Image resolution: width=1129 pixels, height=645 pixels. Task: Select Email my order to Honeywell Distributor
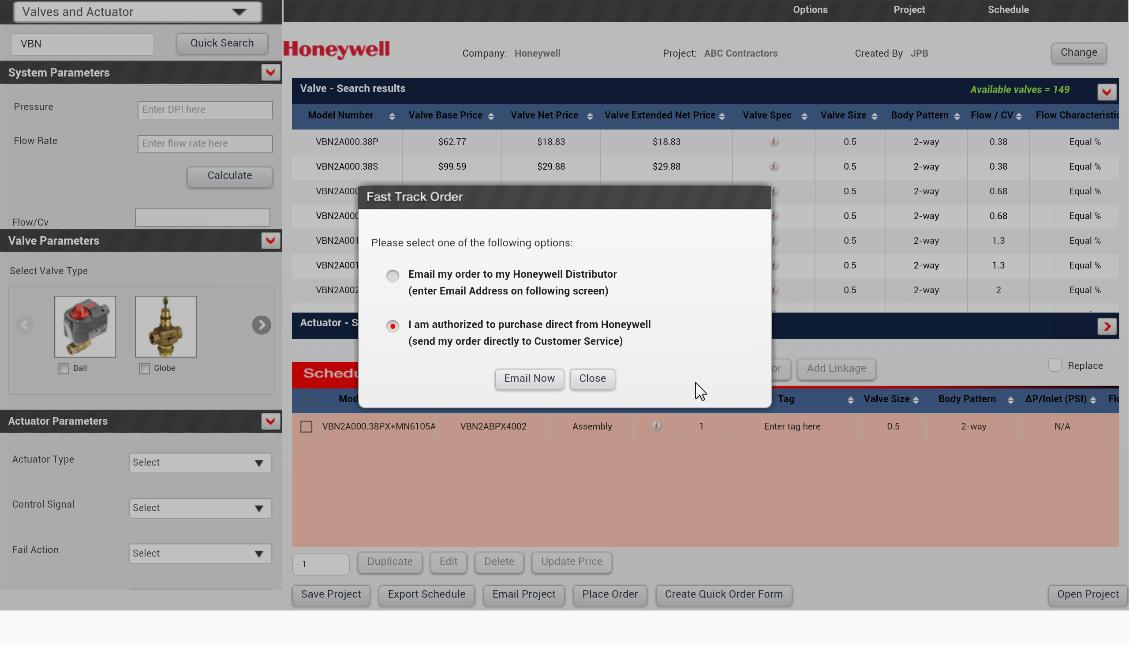click(393, 276)
